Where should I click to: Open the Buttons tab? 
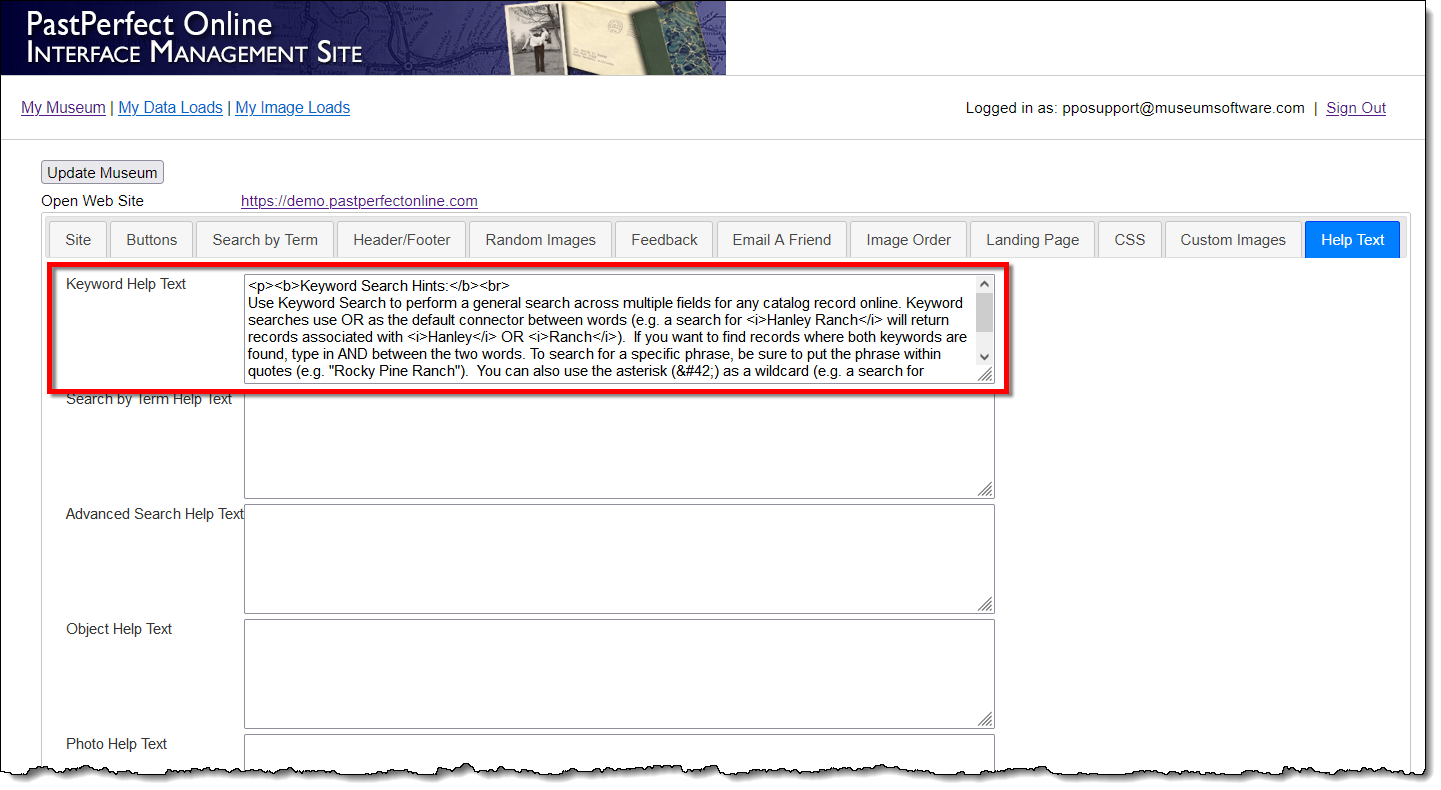(x=152, y=240)
